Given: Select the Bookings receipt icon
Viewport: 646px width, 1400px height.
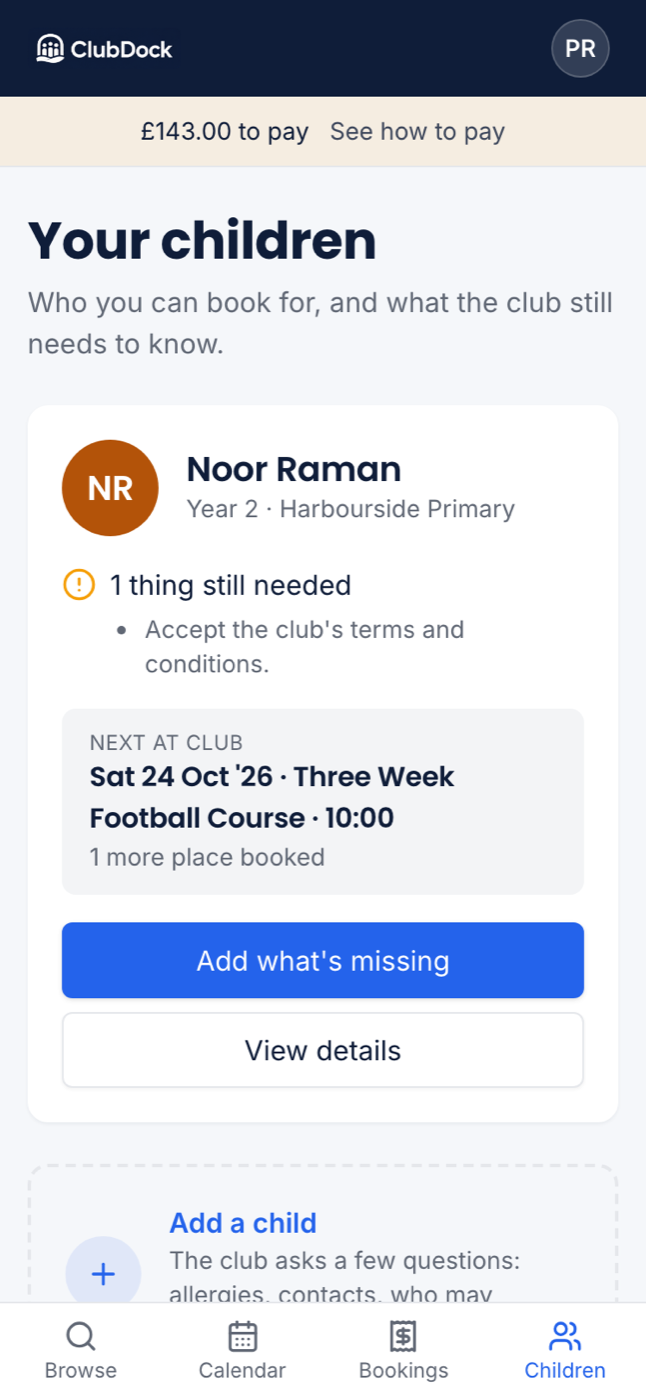Looking at the screenshot, I should [x=403, y=1336].
